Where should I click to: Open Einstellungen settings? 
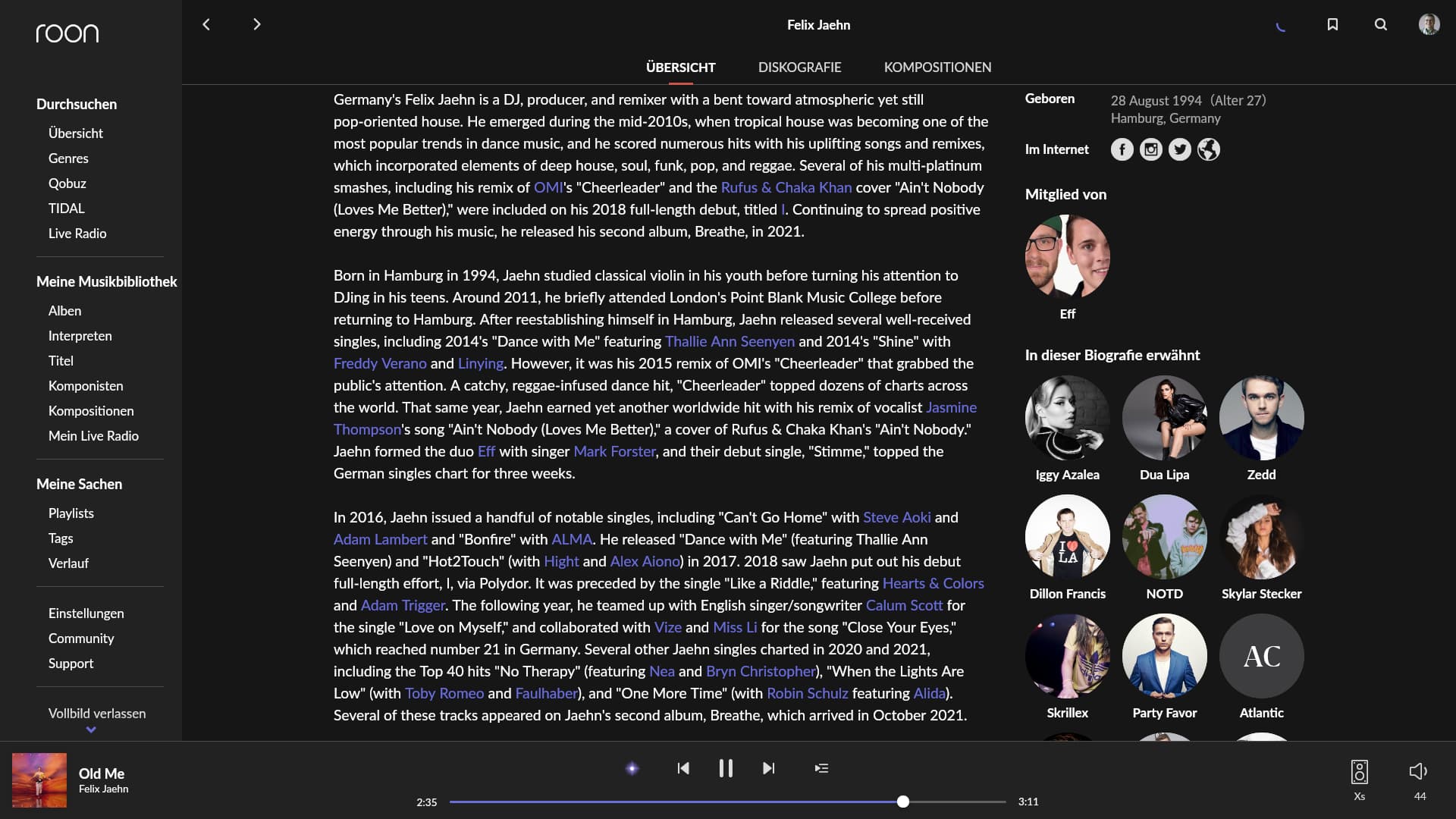(86, 613)
